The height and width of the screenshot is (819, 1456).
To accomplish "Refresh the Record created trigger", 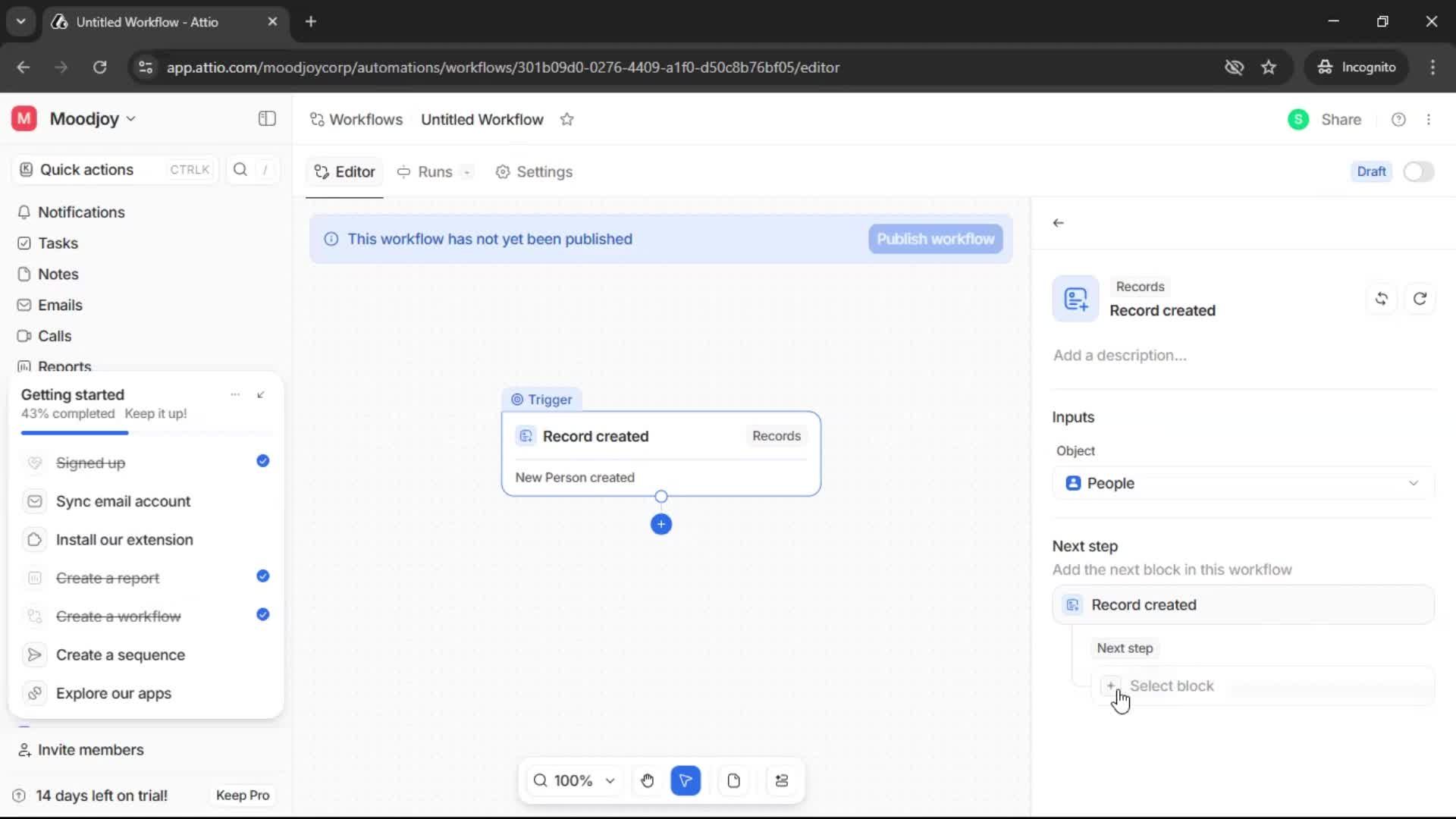I will pyautogui.click(x=1420, y=298).
